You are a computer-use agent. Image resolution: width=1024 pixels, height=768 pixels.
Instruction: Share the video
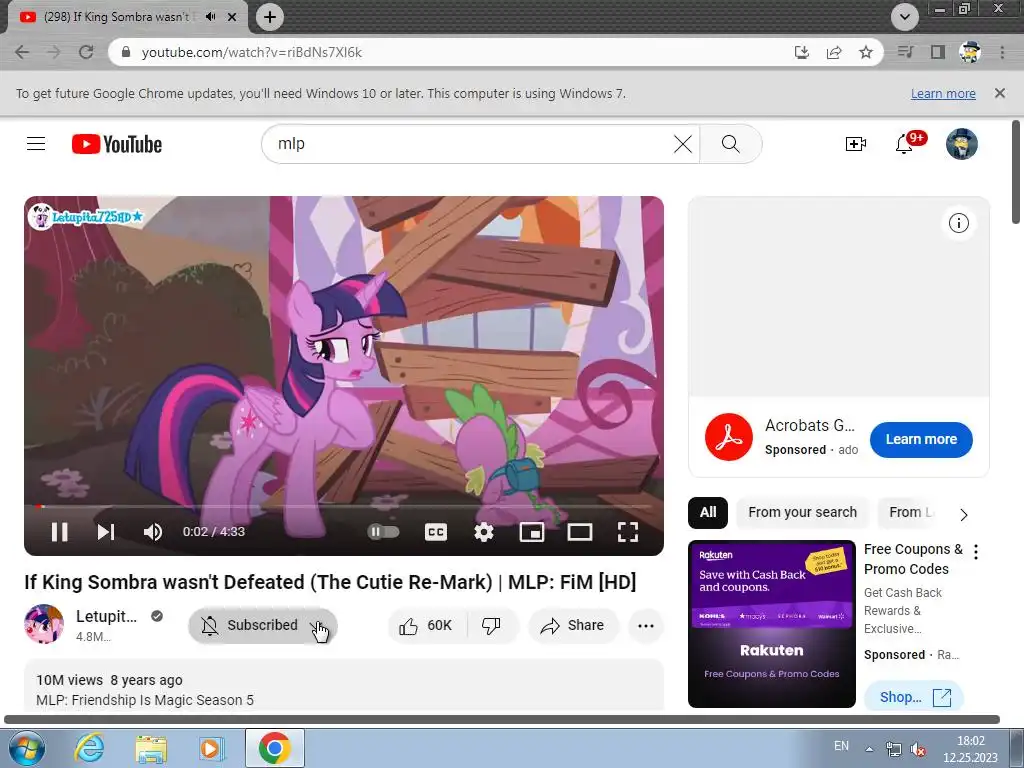572,626
